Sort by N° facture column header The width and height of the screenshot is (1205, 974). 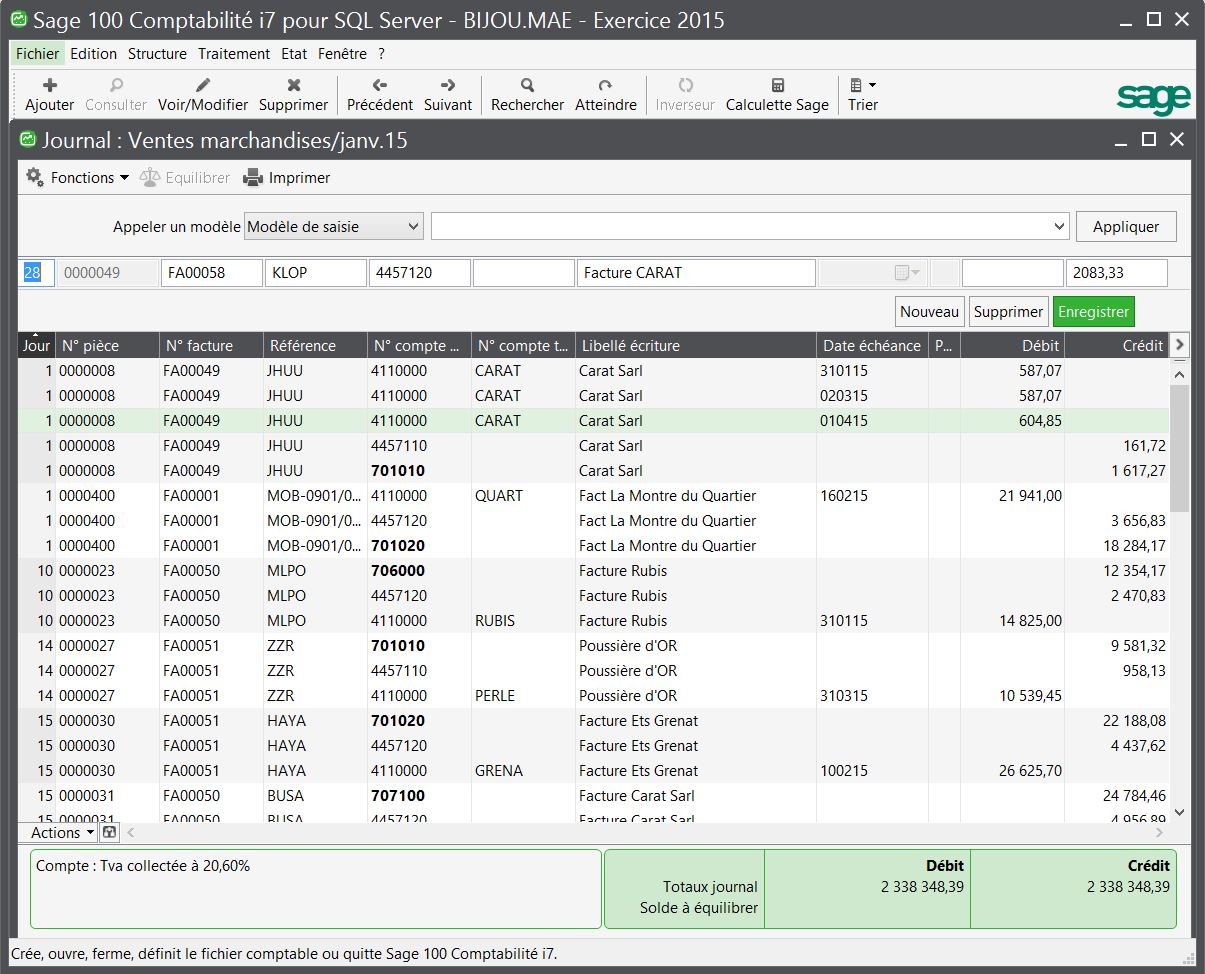(212, 345)
